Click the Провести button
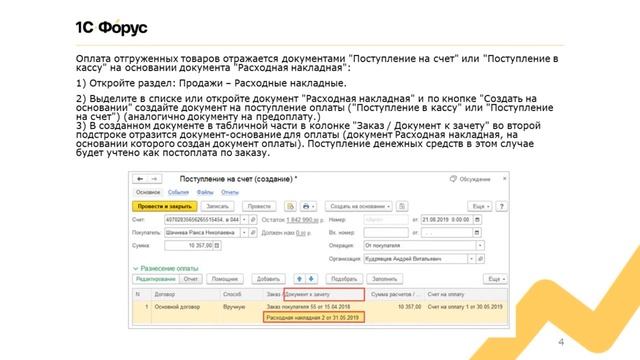 259,207
